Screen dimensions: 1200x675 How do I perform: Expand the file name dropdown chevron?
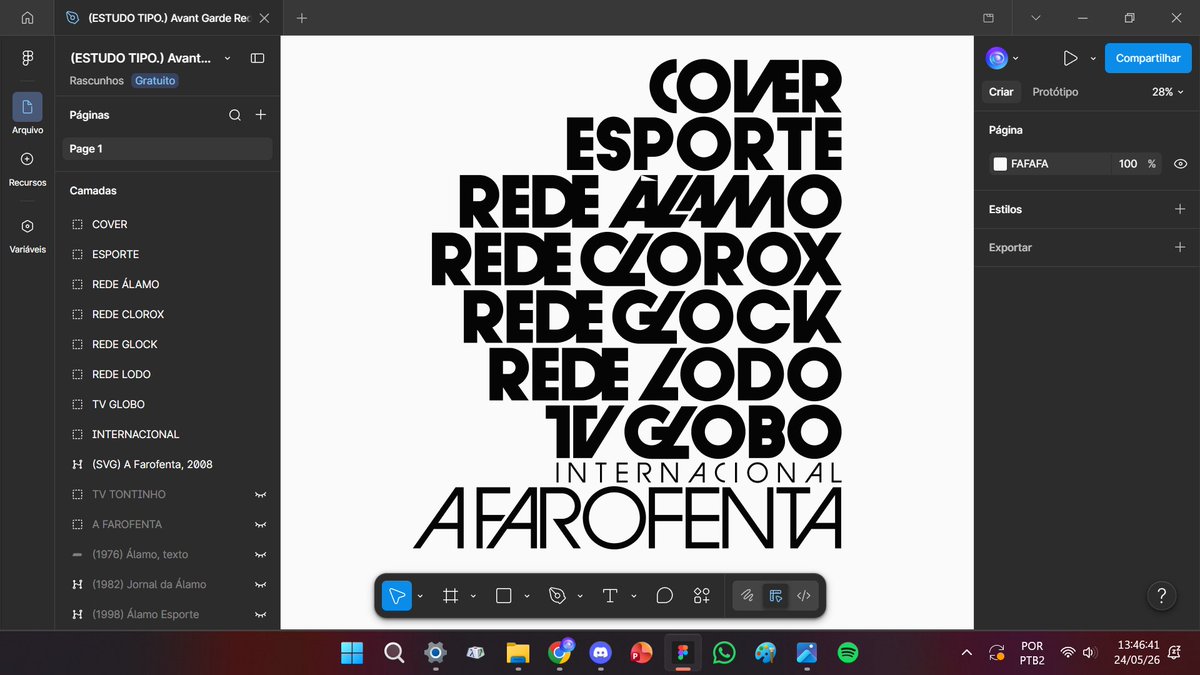click(x=227, y=58)
